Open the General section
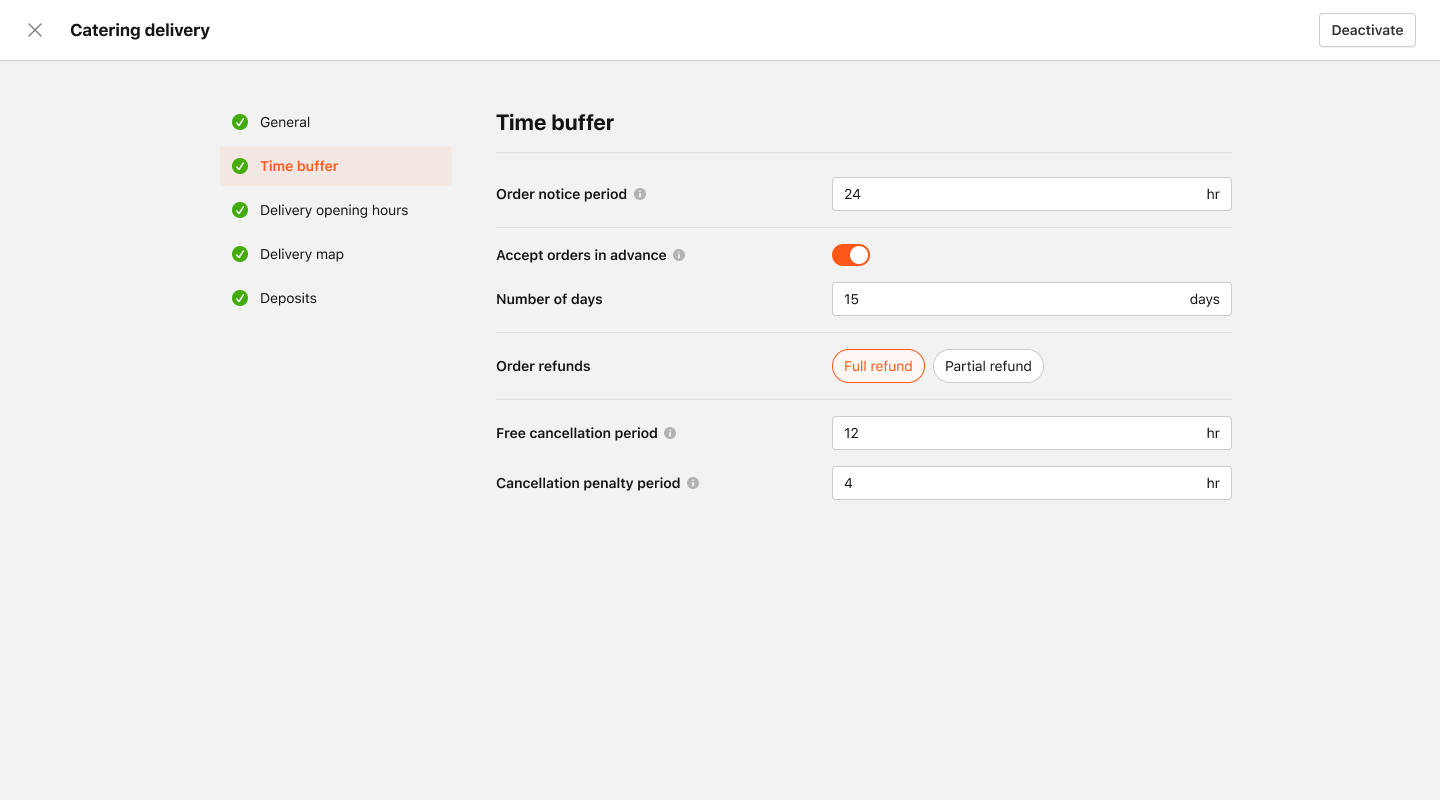1440x800 pixels. (336, 122)
